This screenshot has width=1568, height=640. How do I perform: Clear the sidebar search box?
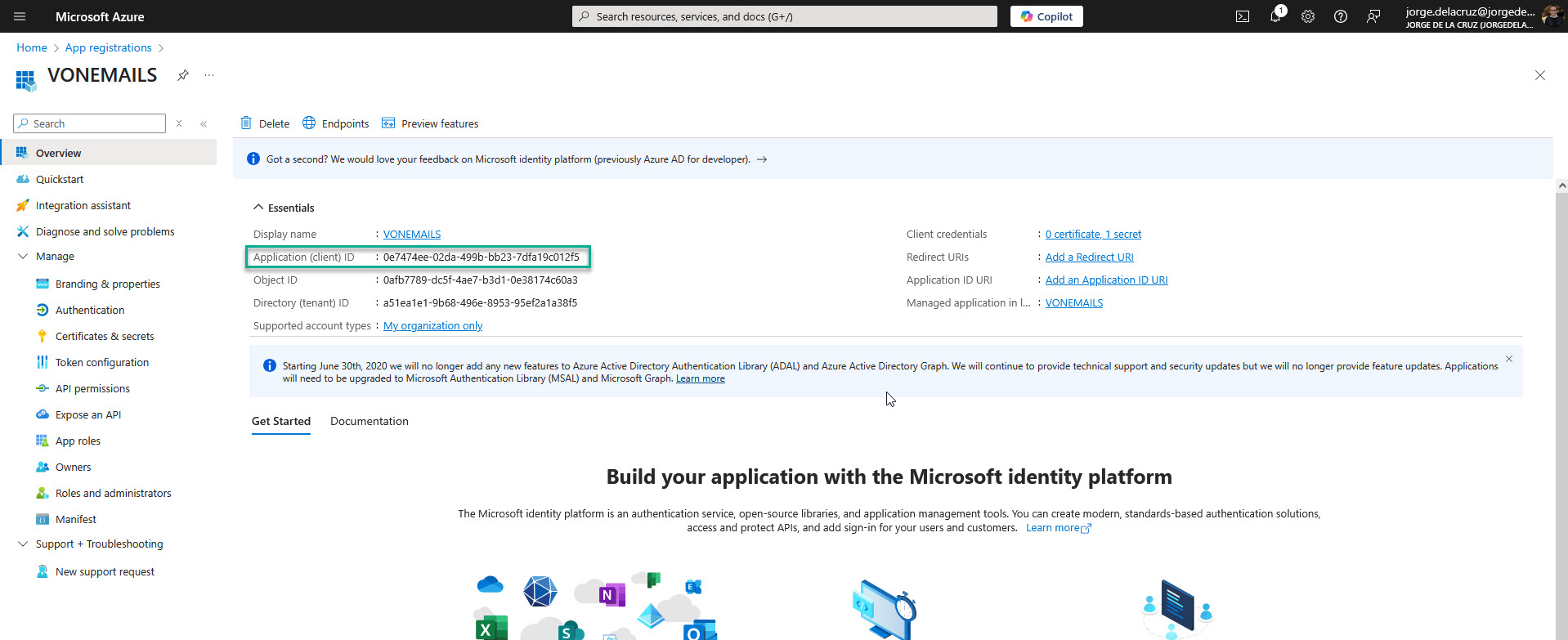[x=179, y=123]
